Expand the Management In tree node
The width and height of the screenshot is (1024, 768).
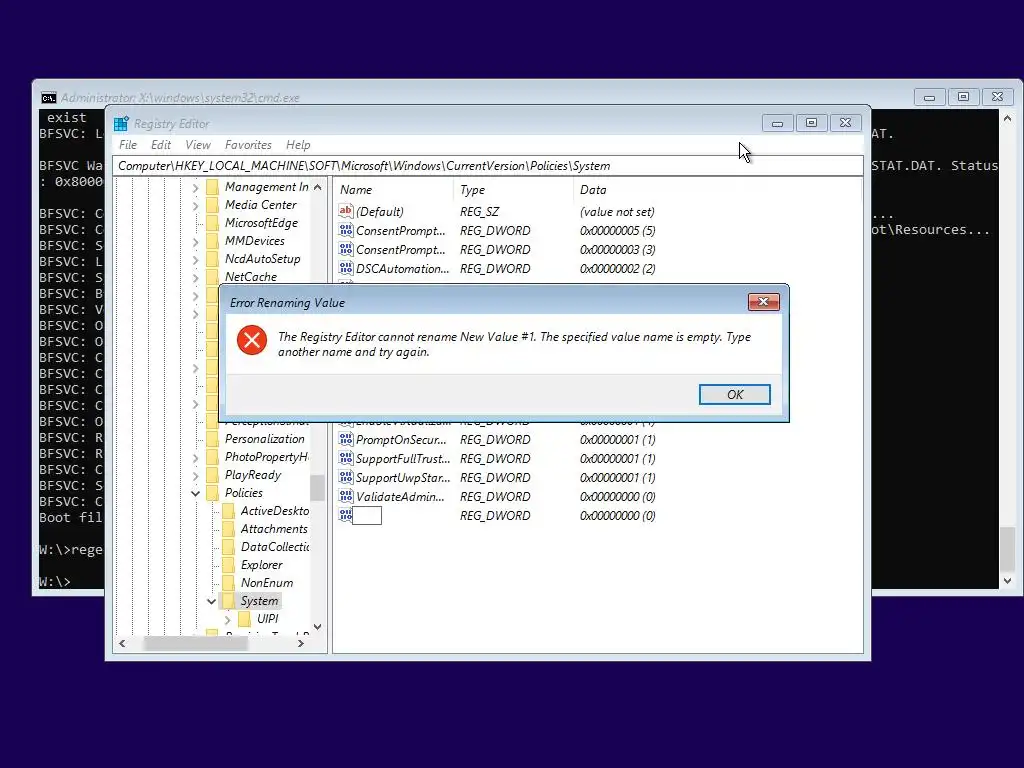(195, 188)
